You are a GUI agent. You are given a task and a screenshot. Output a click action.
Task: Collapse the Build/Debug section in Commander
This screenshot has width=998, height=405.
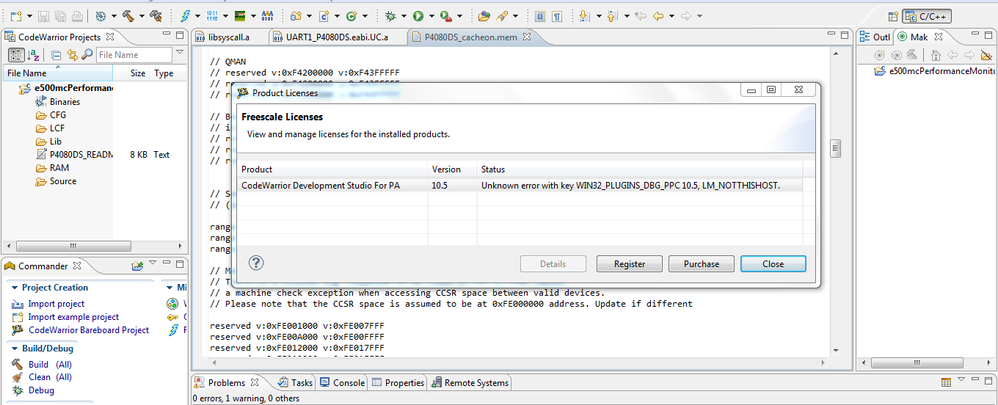(x=15, y=349)
